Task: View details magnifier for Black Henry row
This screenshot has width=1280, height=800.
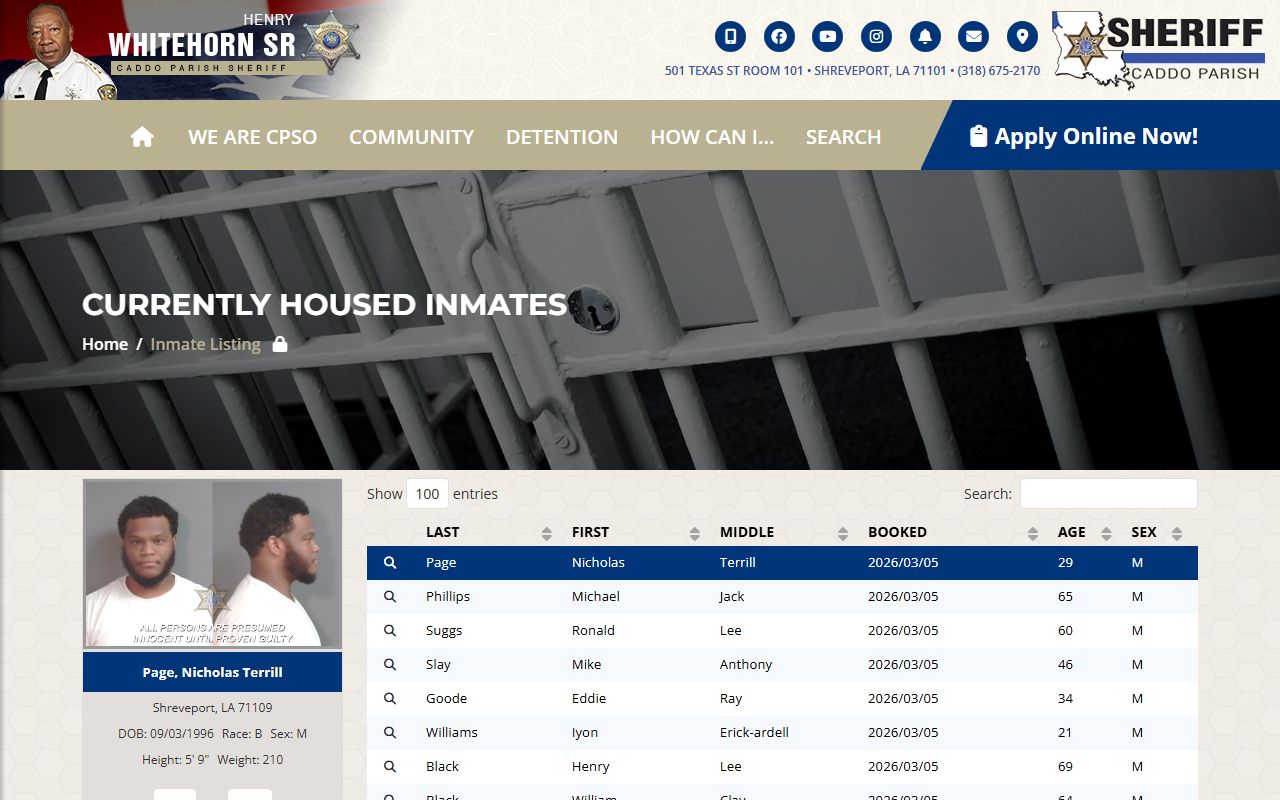Action: tap(390, 767)
